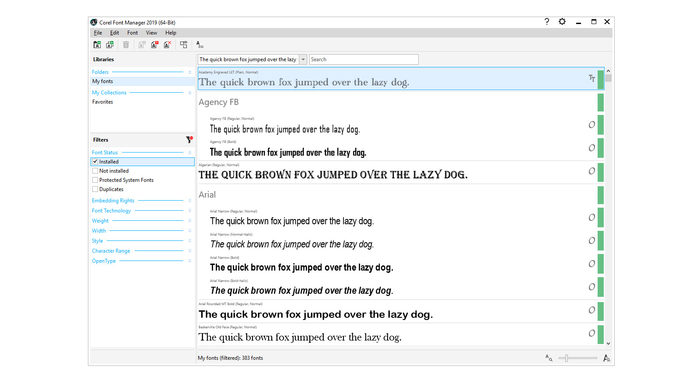The width and height of the screenshot is (700, 386).
Task: Click the font name display icon
Action: 200,45
